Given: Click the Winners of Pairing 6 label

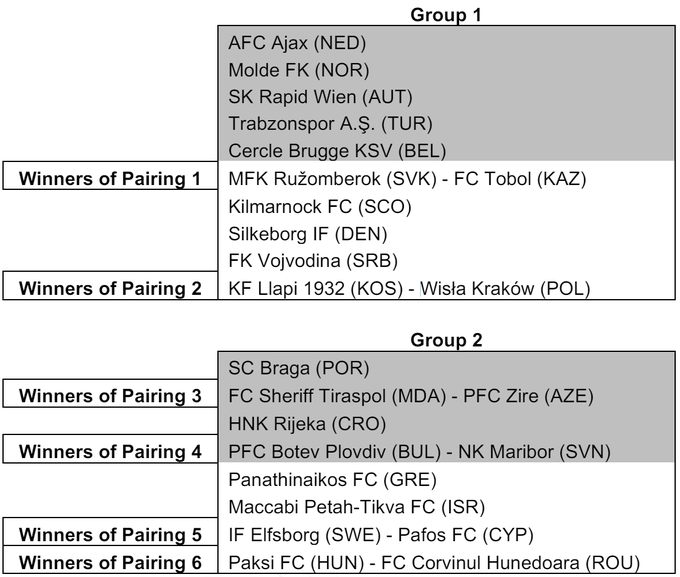Looking at the screenshot, I should coord(110,562).
